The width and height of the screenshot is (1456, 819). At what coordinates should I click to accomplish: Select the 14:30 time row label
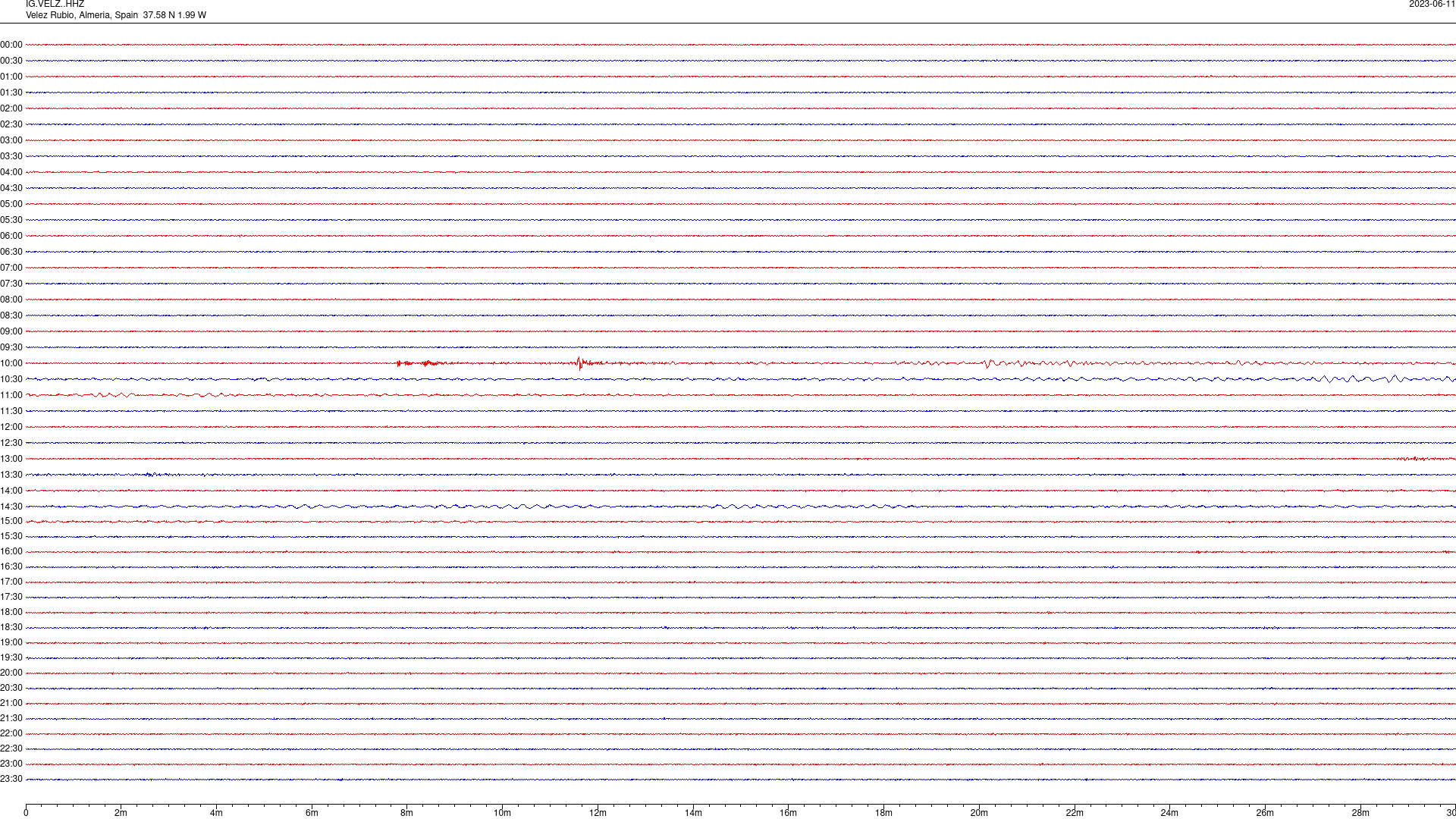click(x=11, y=507)
